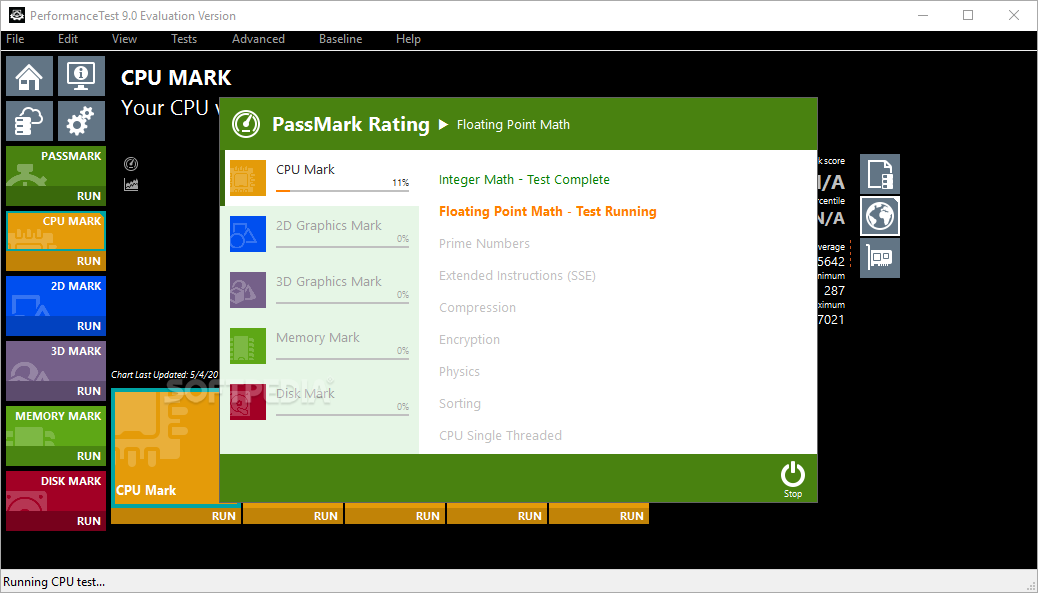The image size is (1038, 593).
Task: Click the 'Floating Point Math' breadcrumb in header
Action: pos(513,124)
